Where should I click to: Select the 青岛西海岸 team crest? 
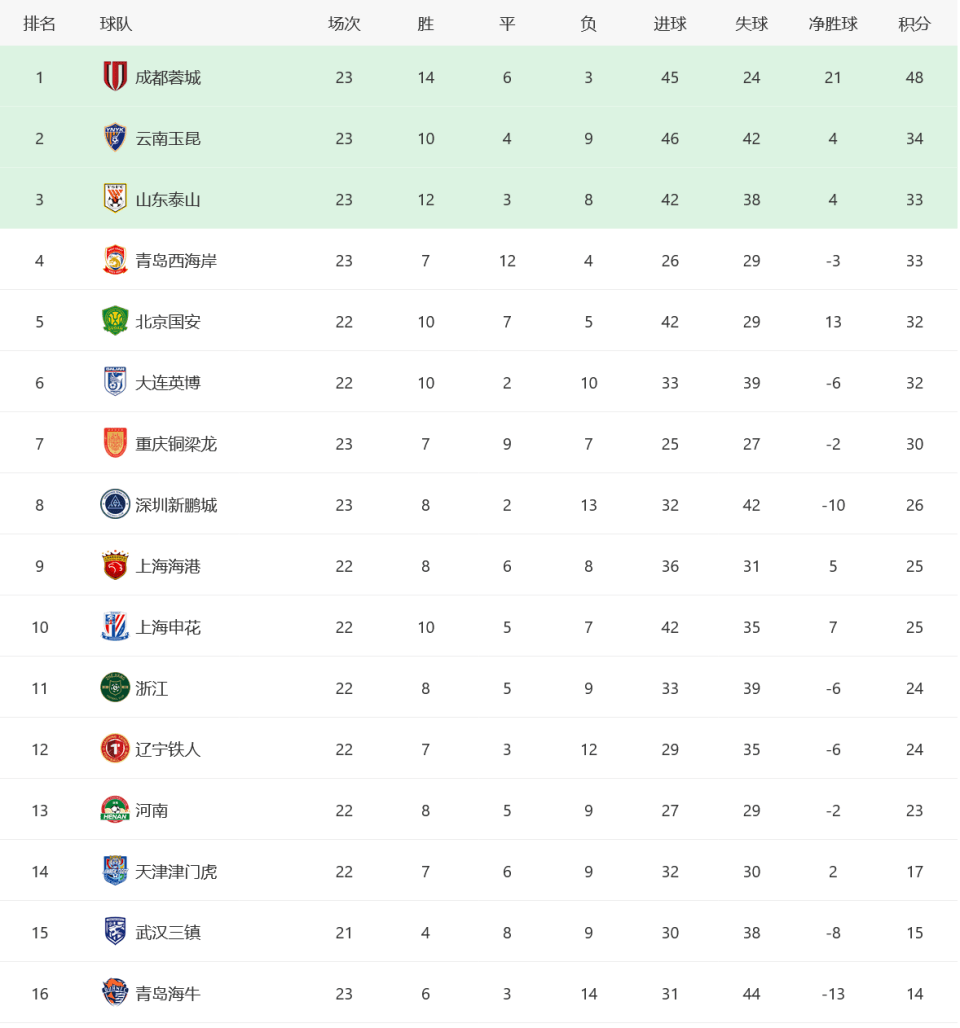115,260
